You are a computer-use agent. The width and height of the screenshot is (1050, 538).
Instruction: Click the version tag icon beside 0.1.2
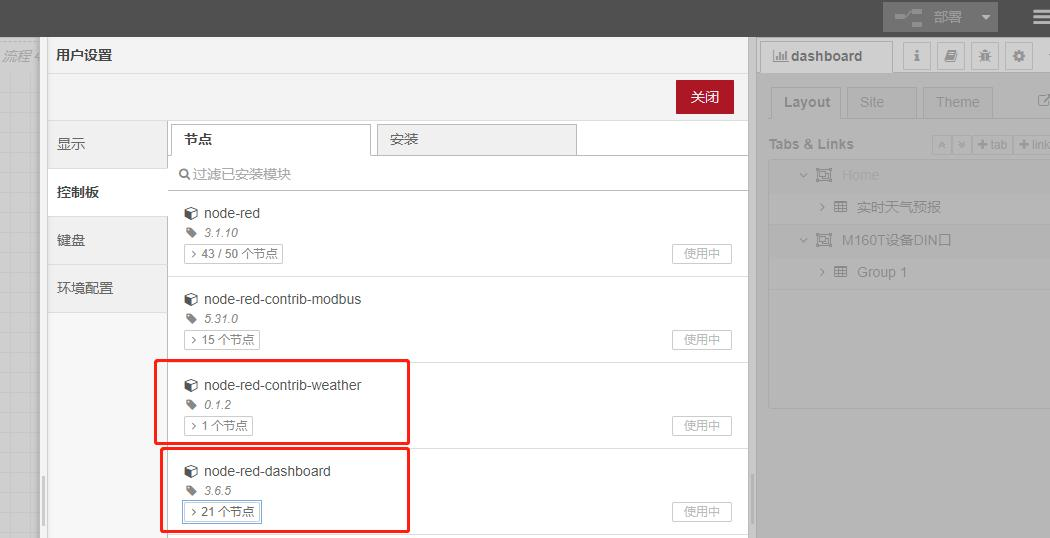coord(191,405)
